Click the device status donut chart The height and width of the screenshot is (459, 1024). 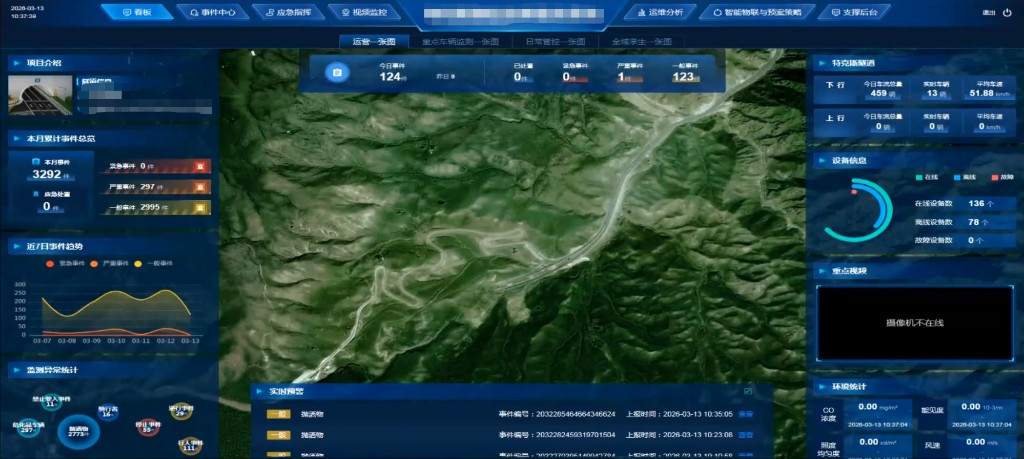(x=857, y=210)
